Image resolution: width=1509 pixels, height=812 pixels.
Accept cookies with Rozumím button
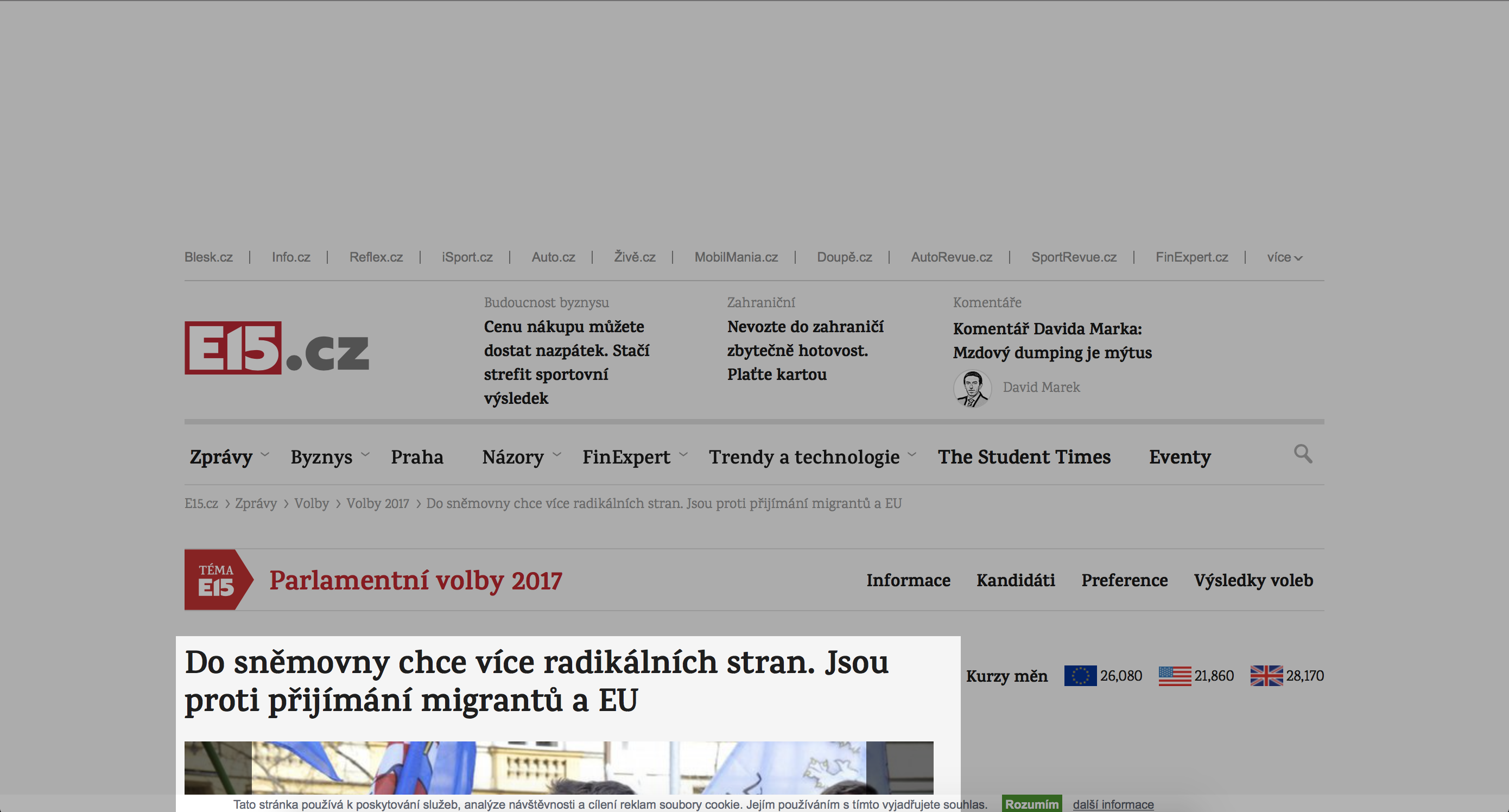pos(1031,804)
